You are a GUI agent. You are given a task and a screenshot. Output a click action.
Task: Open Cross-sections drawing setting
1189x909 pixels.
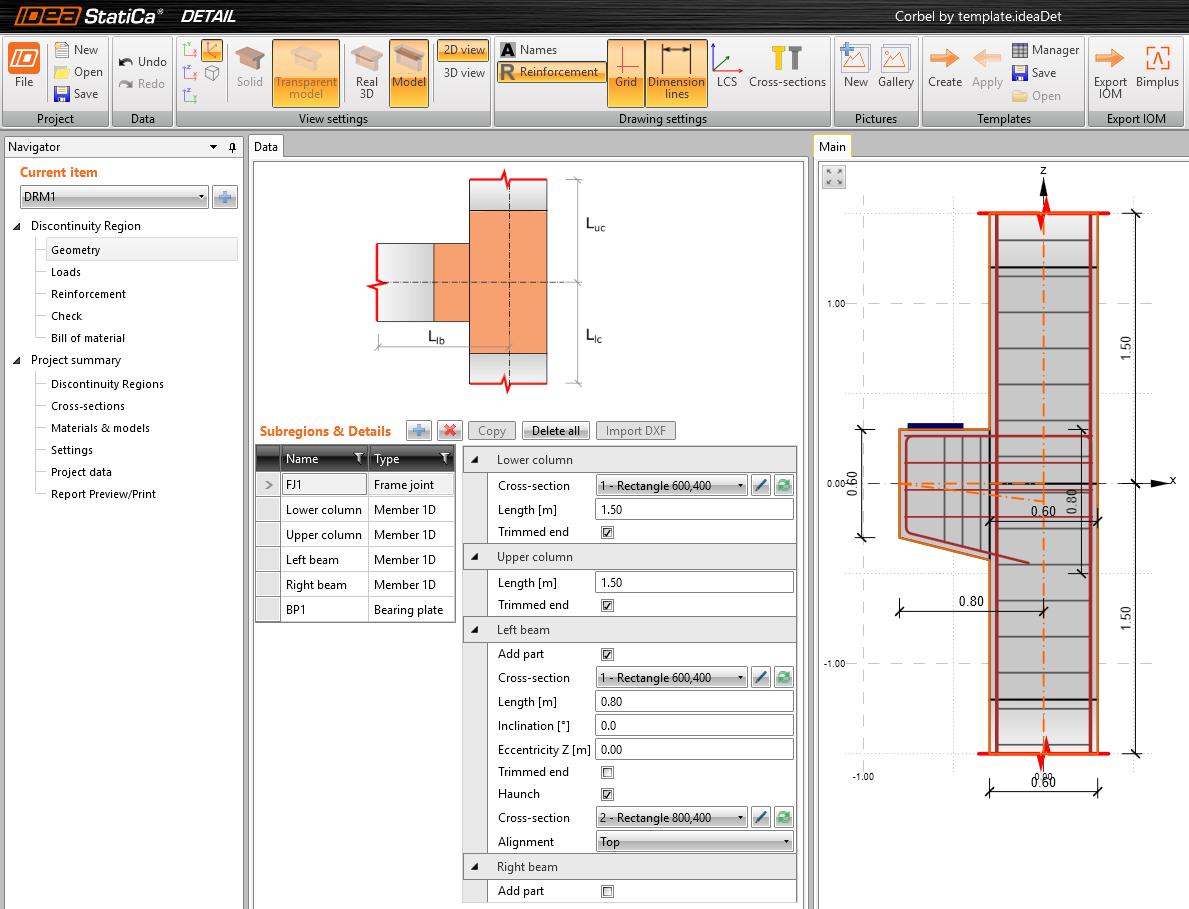coord(787,68)
